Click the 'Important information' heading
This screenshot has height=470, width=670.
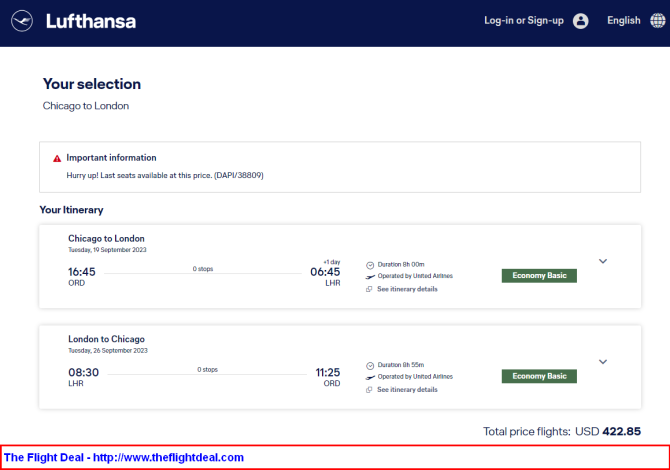point(111,158)
